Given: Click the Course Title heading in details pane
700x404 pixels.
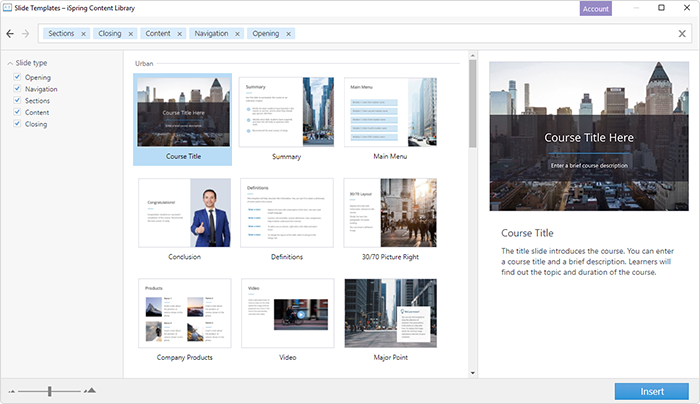Looking at the screenshot, I should [x=527, y=233].
